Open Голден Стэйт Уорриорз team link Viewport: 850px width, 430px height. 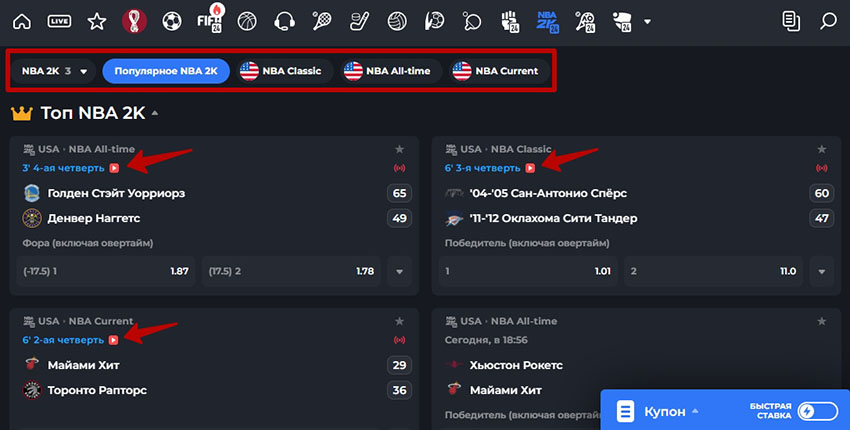tap(116, 193)
